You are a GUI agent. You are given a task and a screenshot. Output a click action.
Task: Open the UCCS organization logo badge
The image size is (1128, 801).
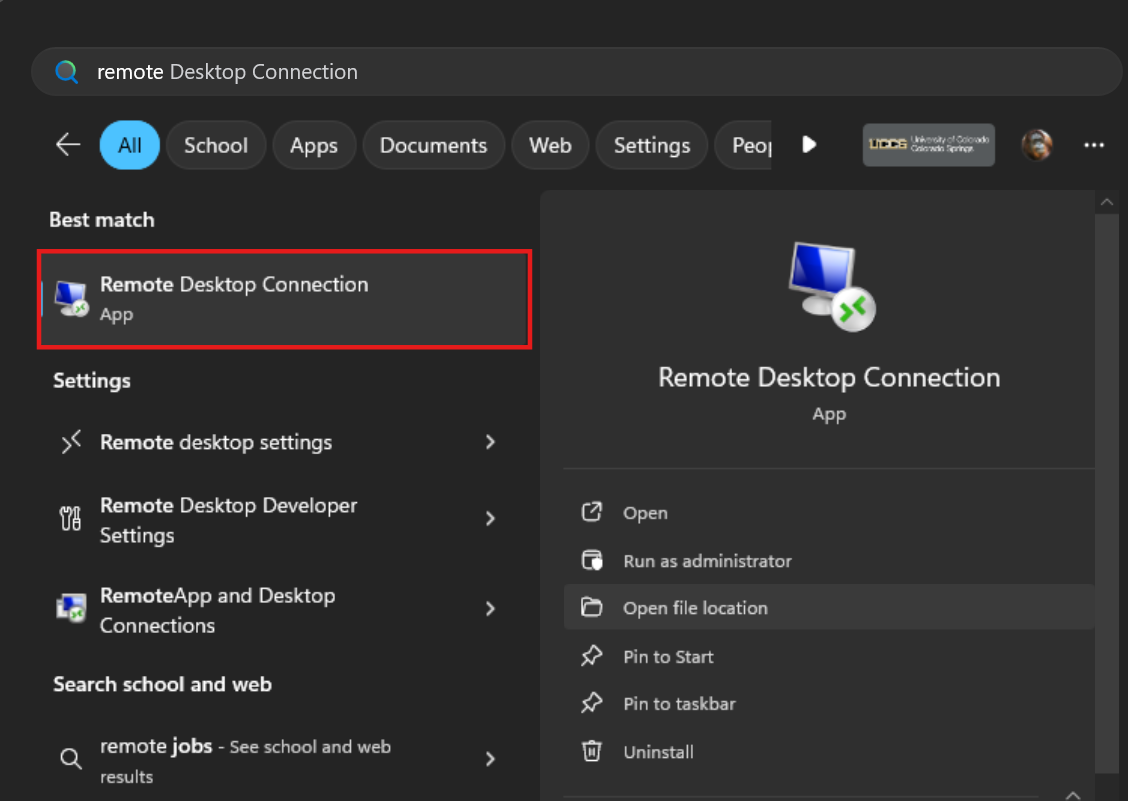tap(929, 145)
